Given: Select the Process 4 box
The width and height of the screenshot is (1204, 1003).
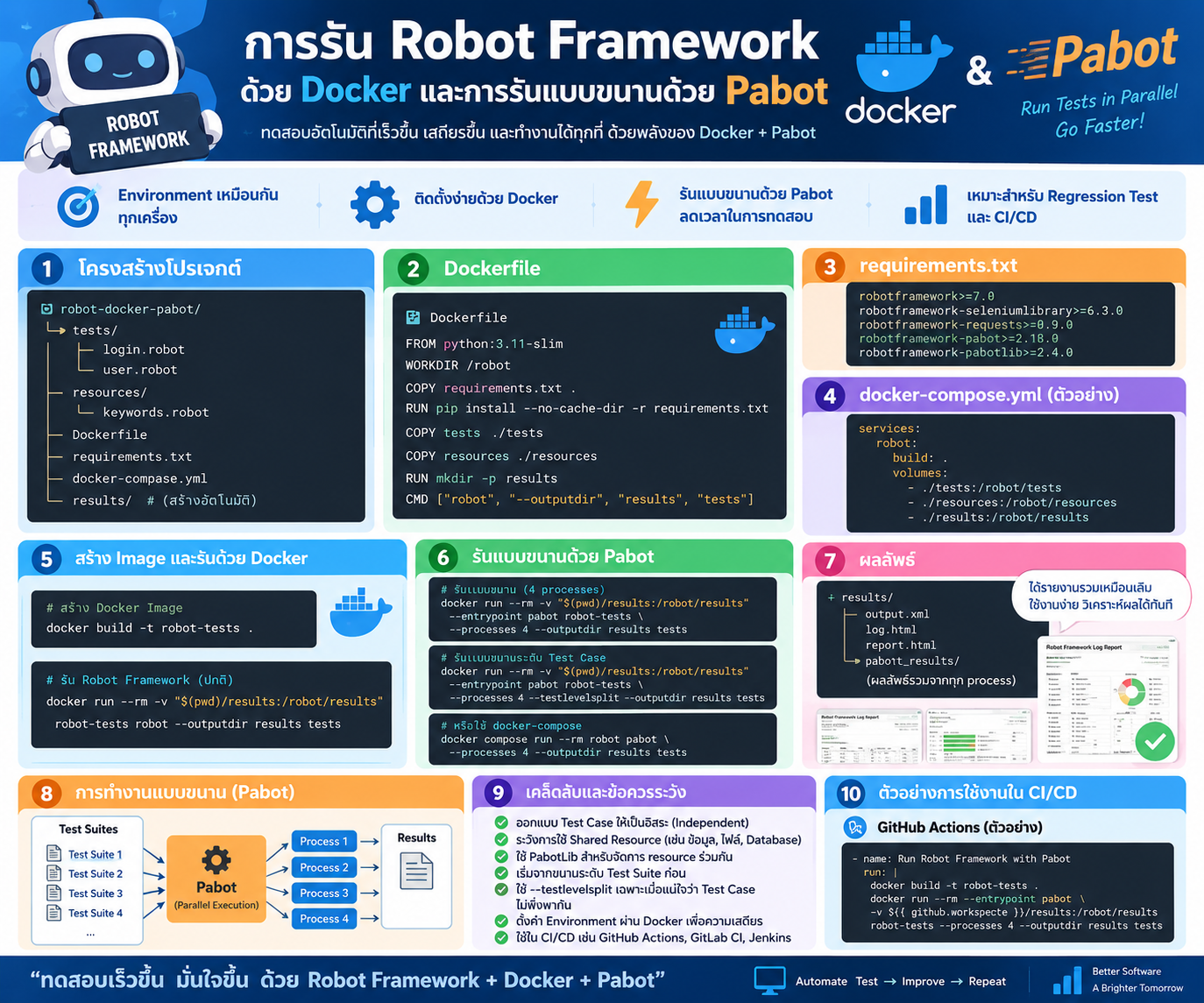Looking at the screenshot, I should 324,918.
